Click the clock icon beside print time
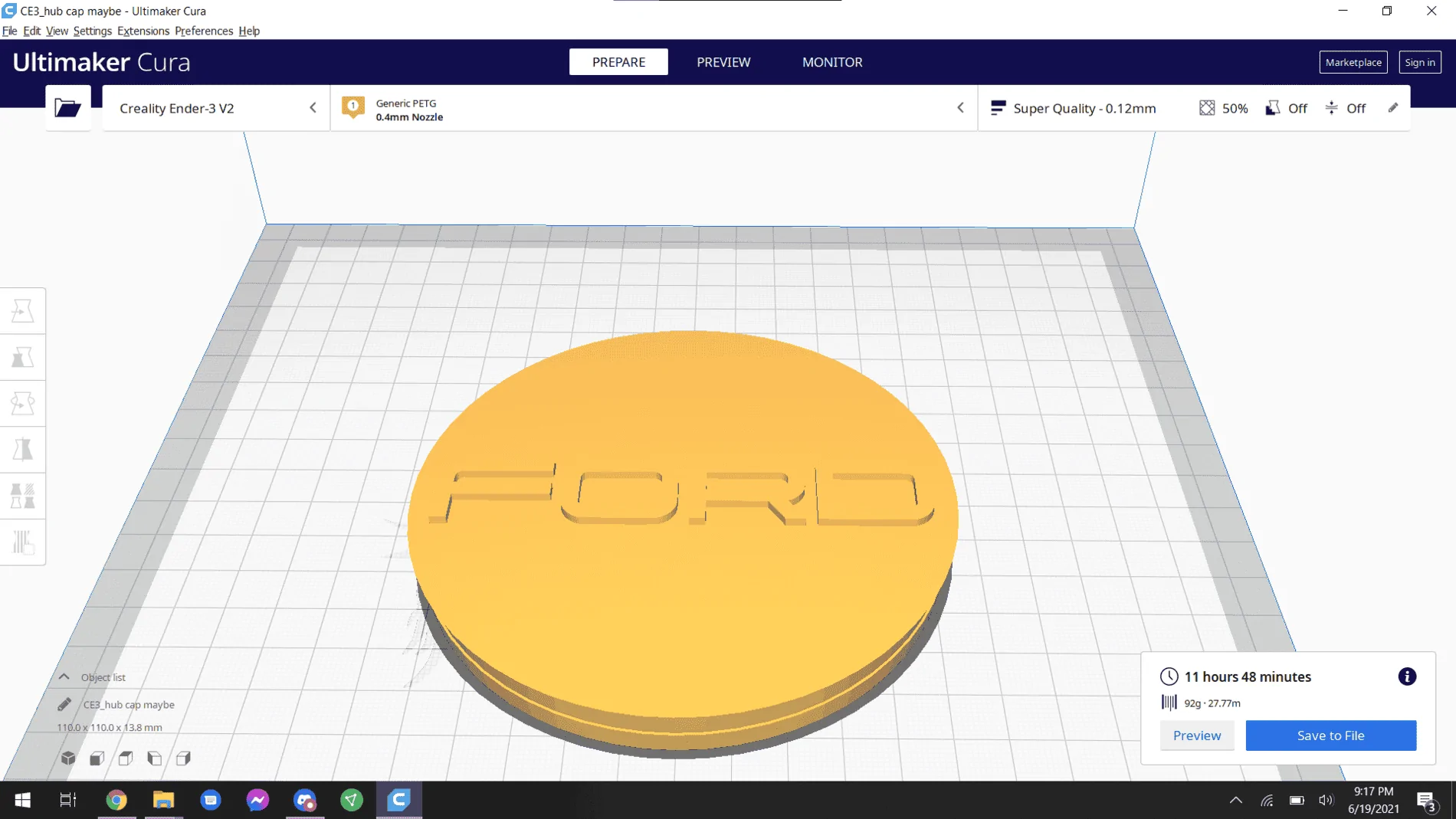 point(1169,676)
